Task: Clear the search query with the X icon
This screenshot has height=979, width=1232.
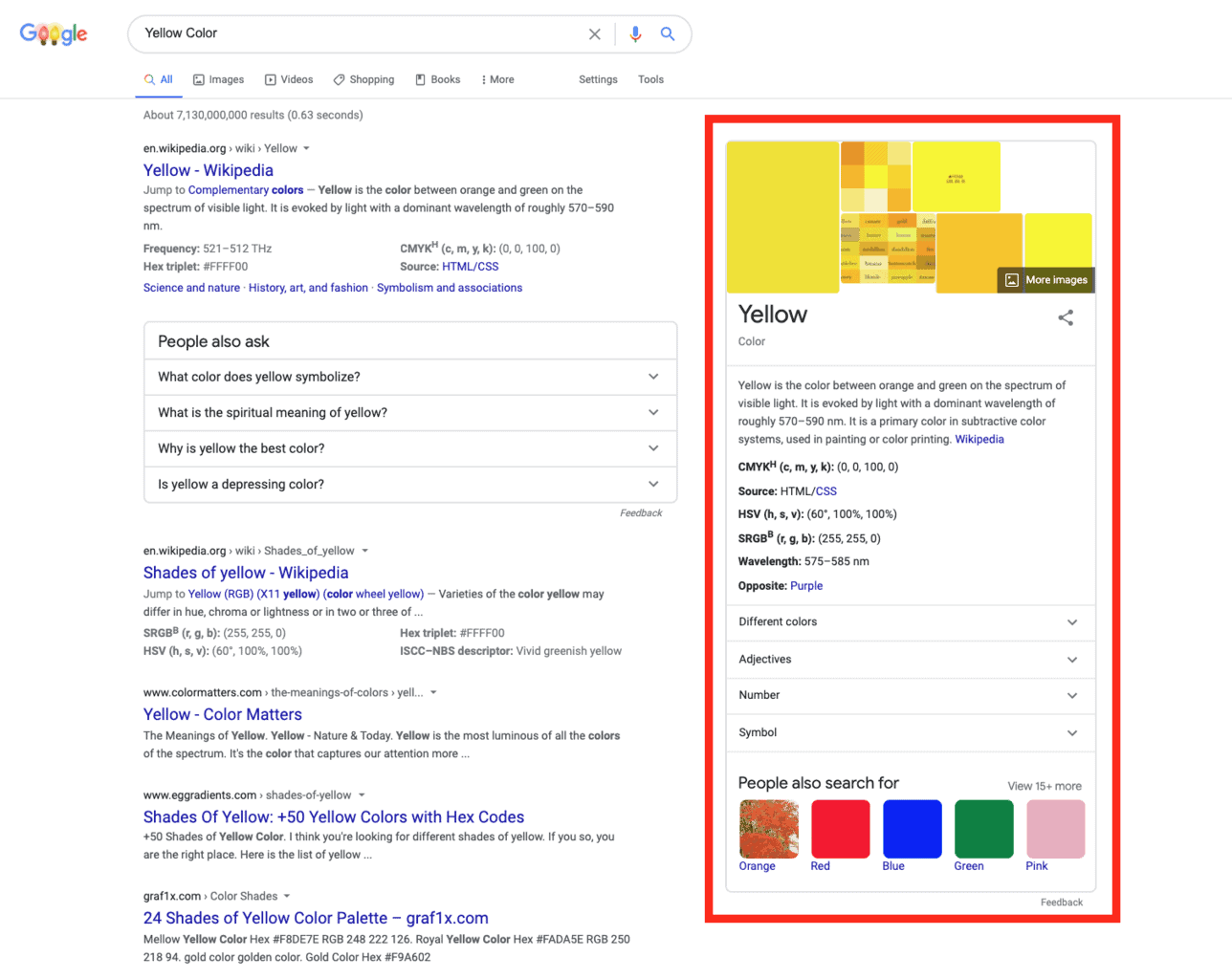Action: [x=594, y=33]
